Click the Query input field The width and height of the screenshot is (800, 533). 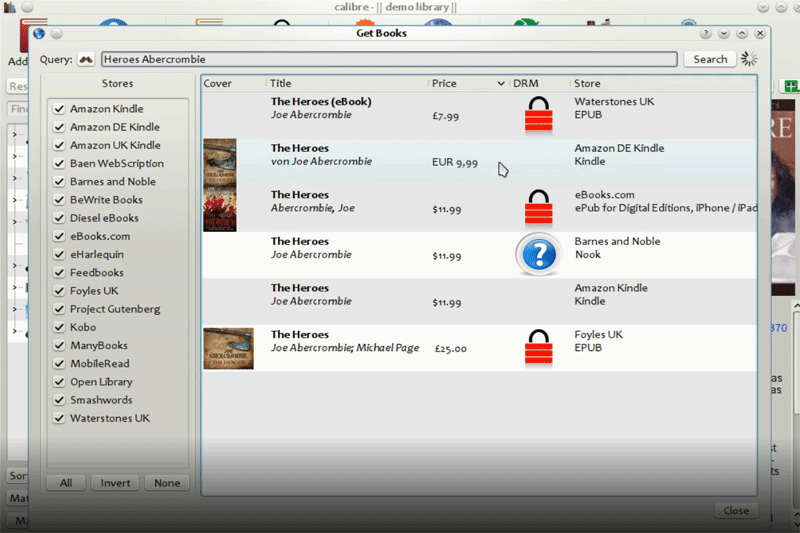coord(389,59)
